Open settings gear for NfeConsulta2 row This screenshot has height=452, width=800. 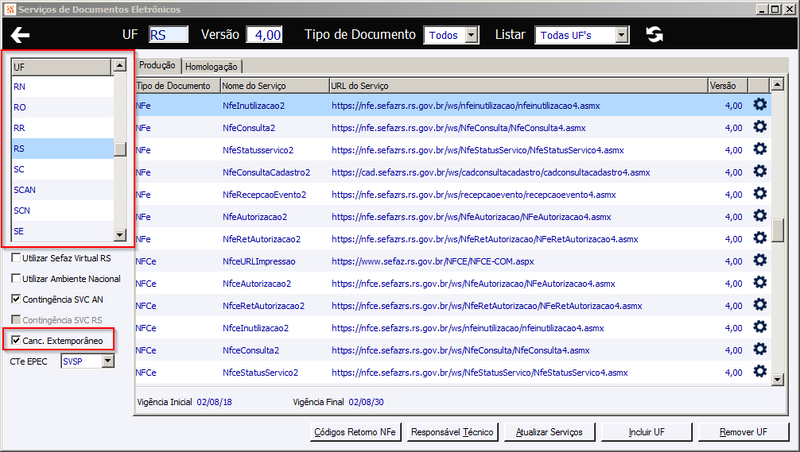click(760, 127)
